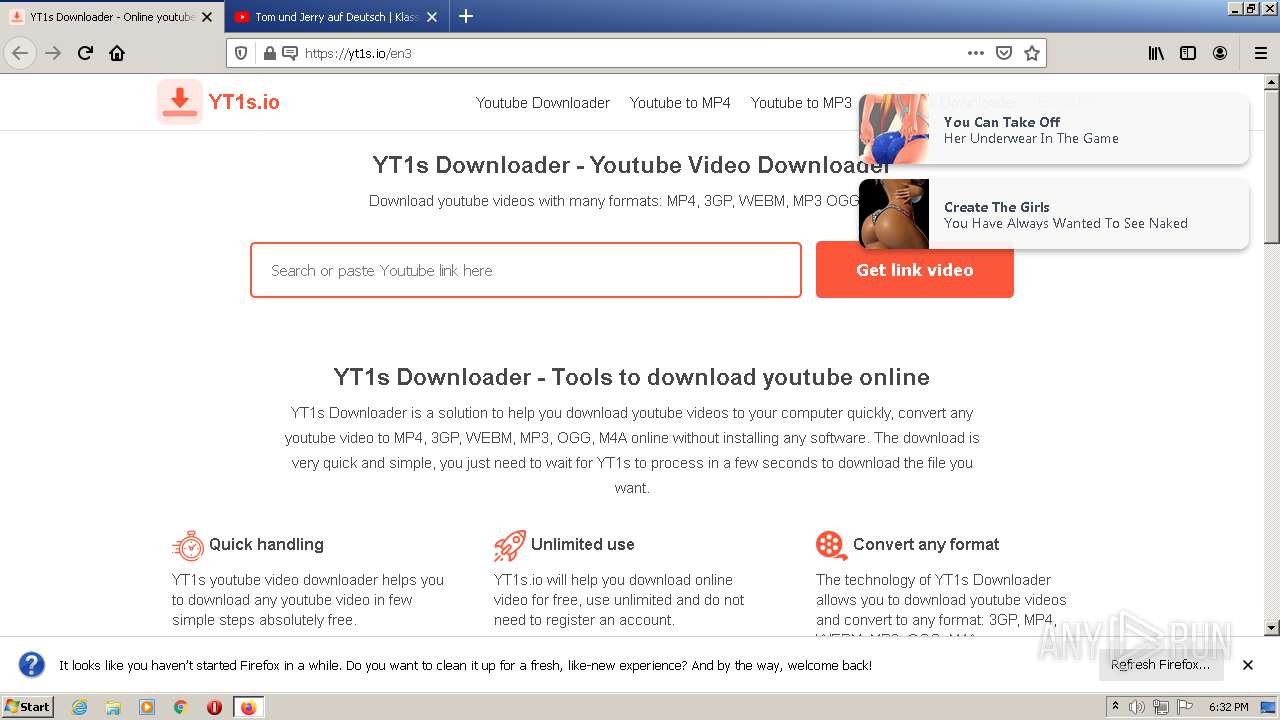
Task: Show sidebars icon in toolbar
Action: pos(1188,53)
